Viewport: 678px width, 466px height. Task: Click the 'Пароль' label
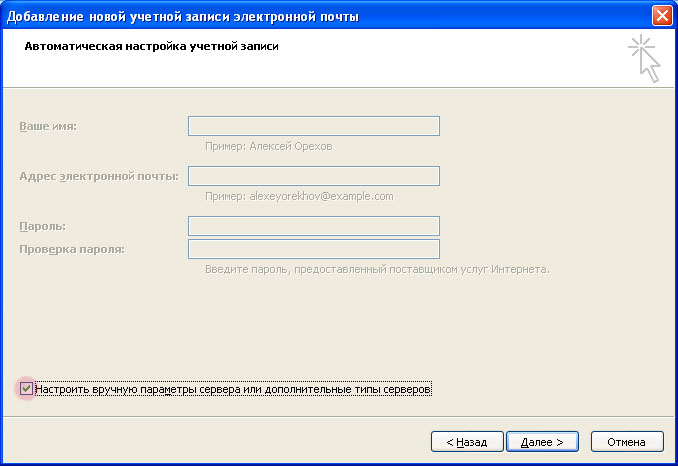pos(42,227)
